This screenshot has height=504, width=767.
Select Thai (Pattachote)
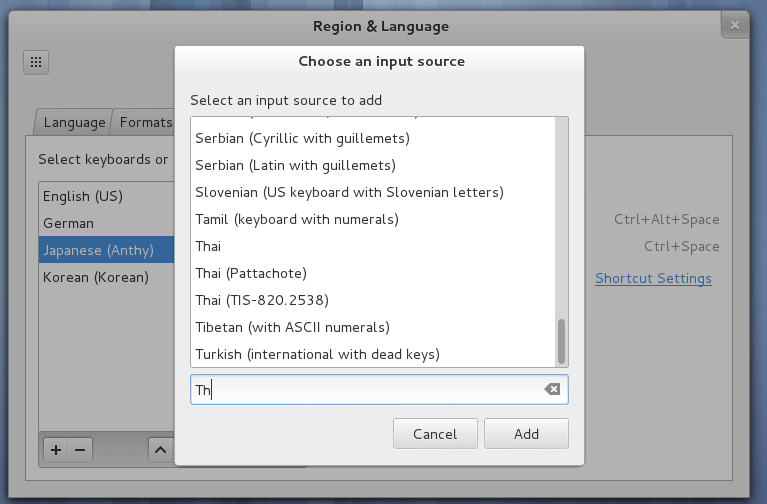(373, 273)
